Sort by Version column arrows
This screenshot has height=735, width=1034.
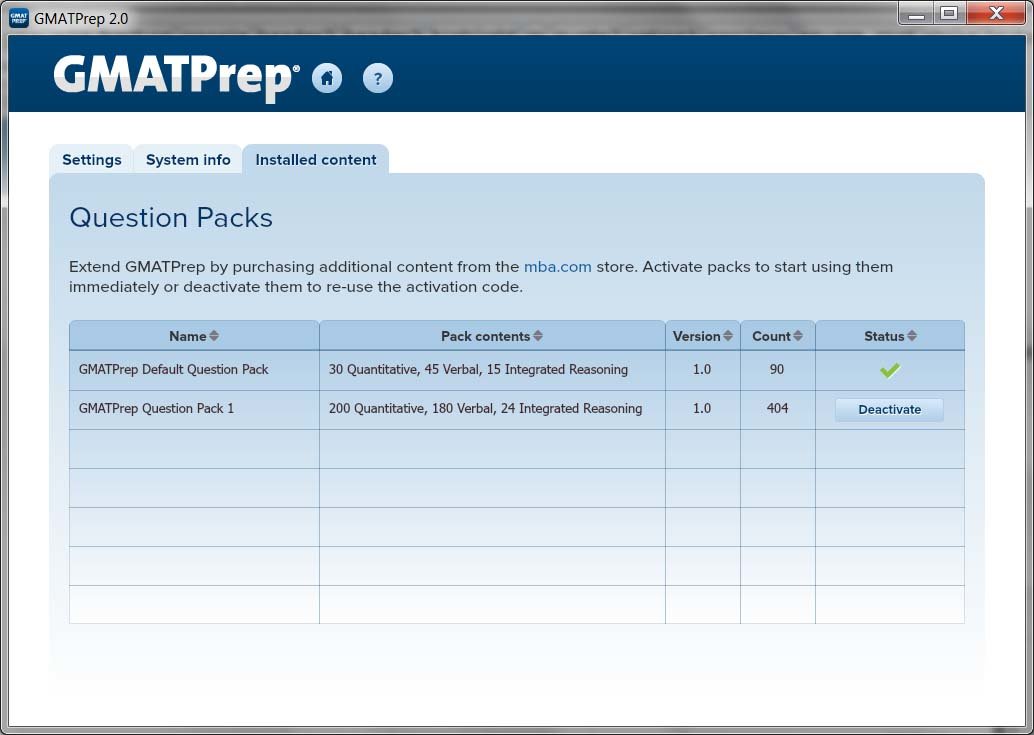coord(727,337)
